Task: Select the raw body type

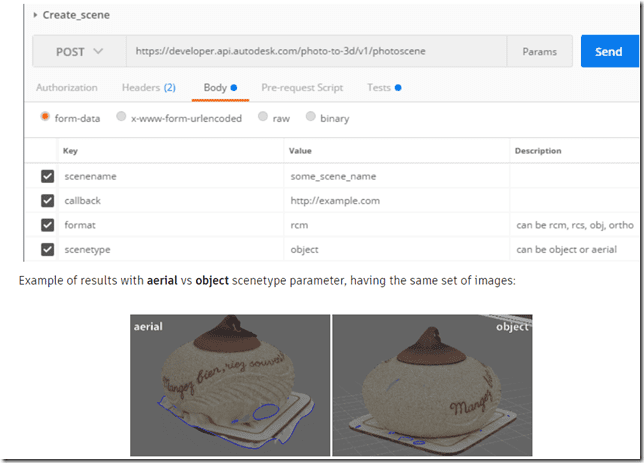Action: pyautogui.click(x=263, y=117)
